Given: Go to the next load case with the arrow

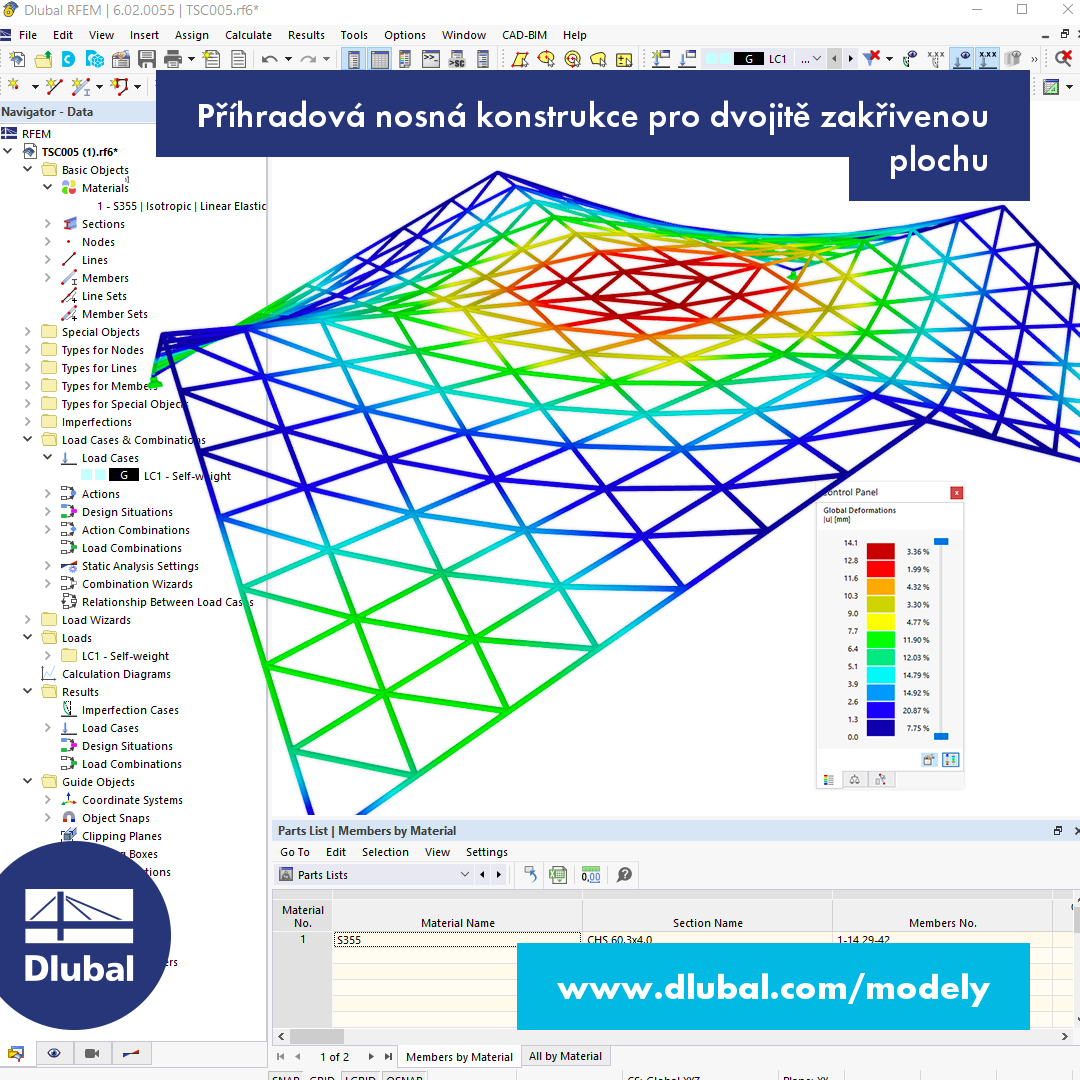Looking at the screenshot, I should click(851, 59).
